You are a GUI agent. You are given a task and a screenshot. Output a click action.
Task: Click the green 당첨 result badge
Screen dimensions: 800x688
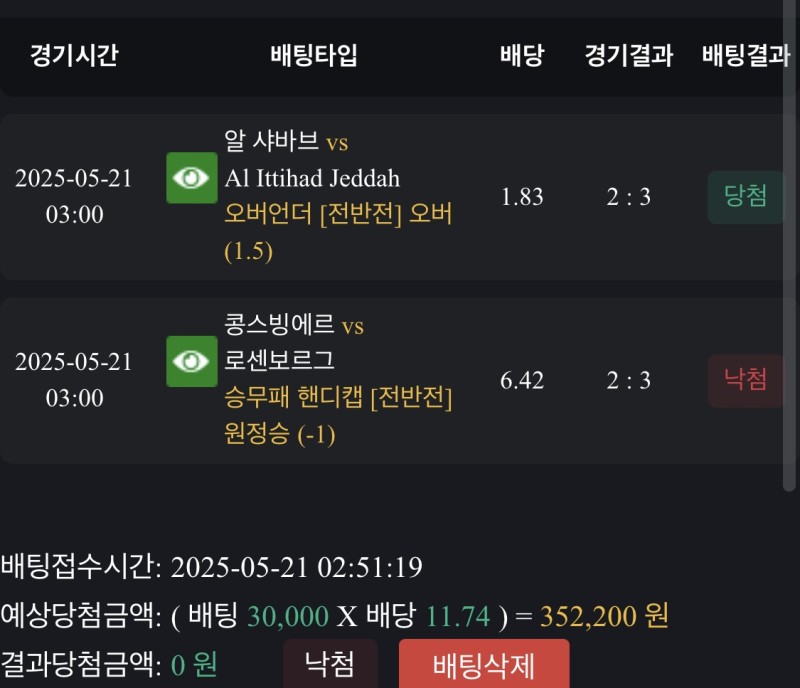[x=745, y=197]
